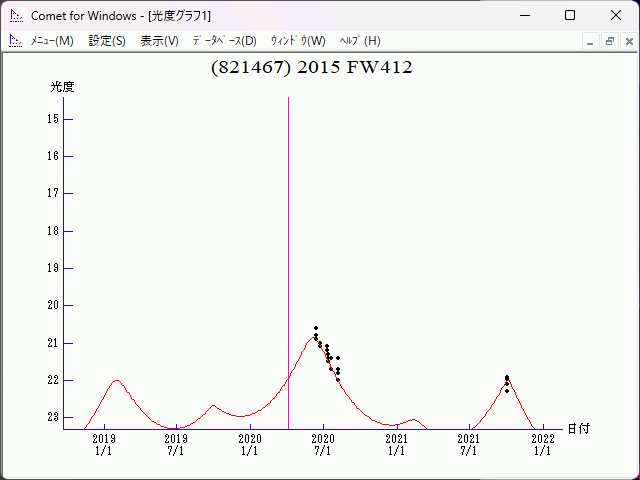Show the ウィンドウ(W) window menu

point(298,41)
